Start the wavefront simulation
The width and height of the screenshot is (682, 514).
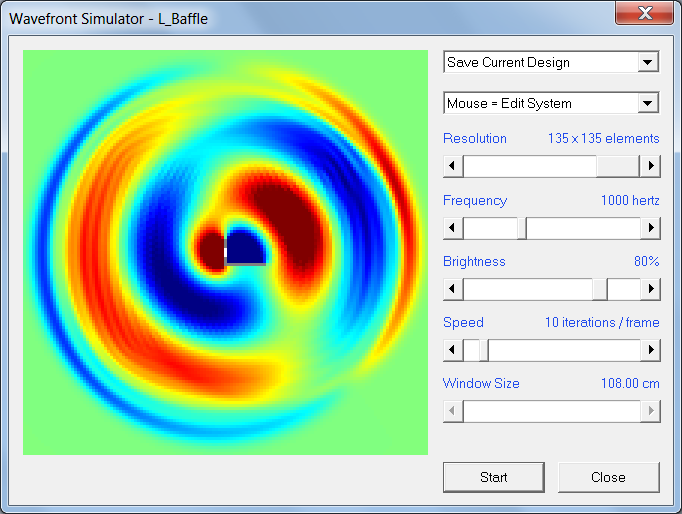click(494, 477)
